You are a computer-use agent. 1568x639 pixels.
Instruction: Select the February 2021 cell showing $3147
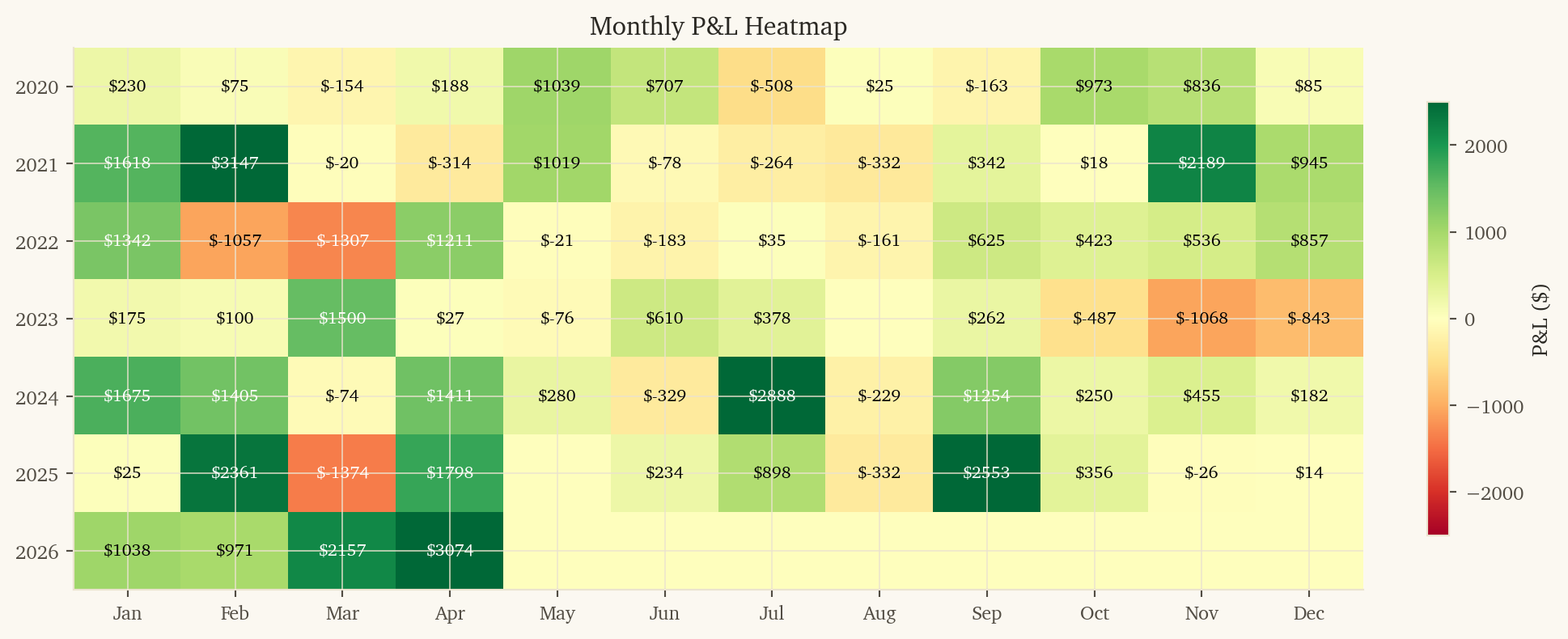coord(235,163)
